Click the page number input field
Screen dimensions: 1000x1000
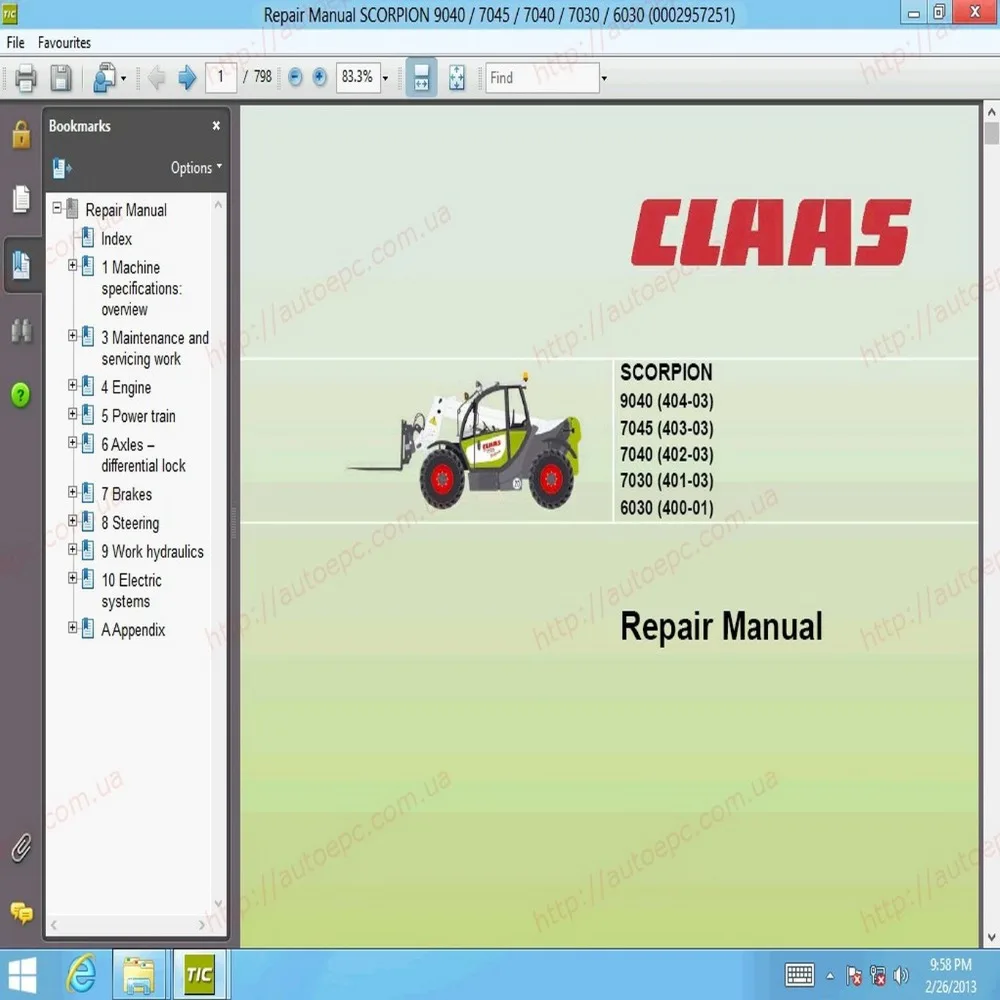click(221, 78)
